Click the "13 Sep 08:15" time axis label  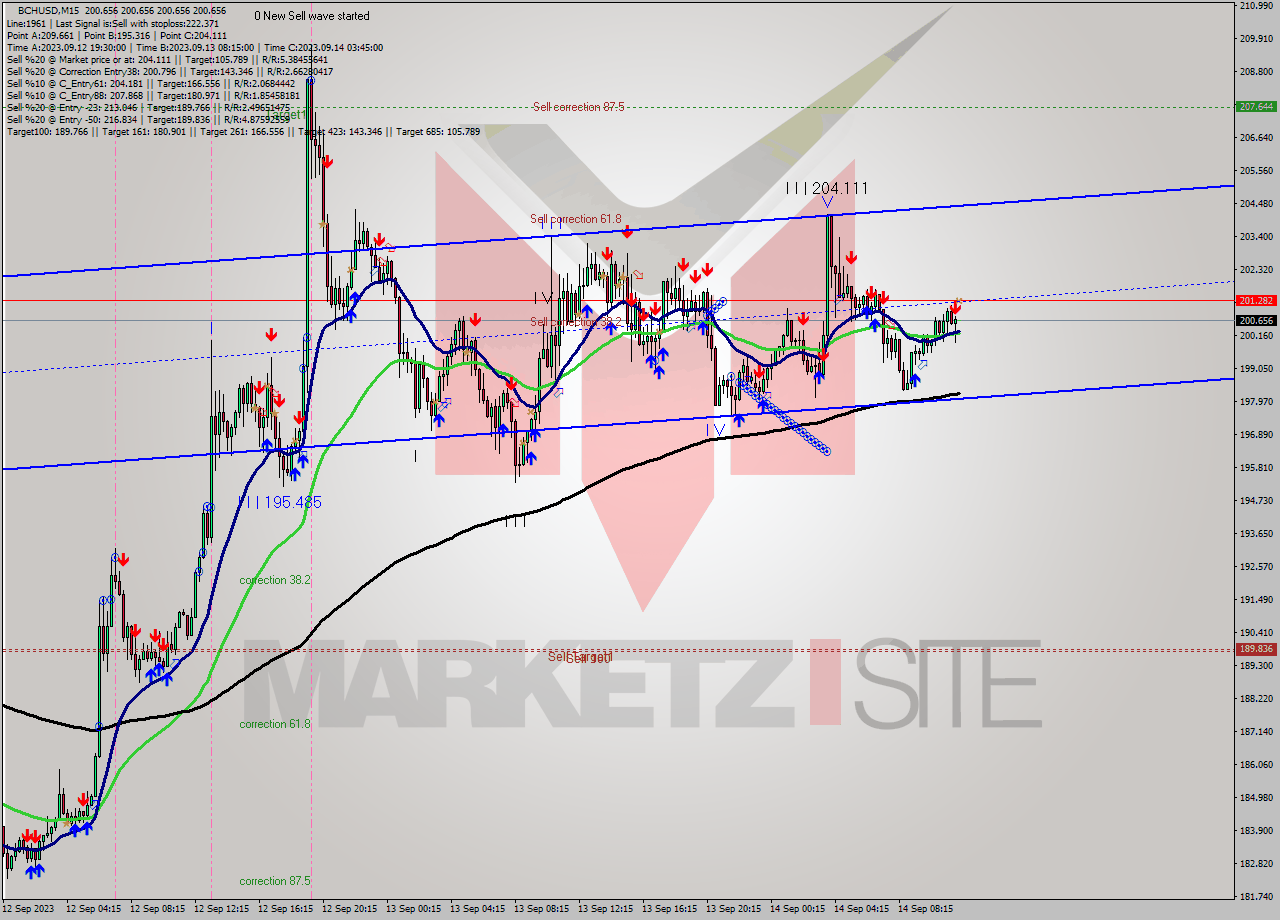541,909
